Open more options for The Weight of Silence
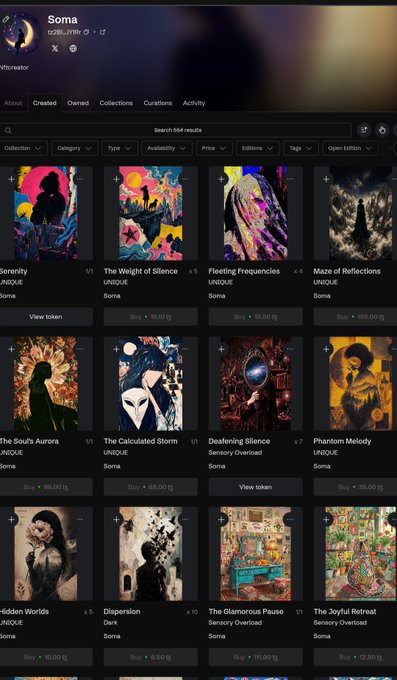Viewport: 397px width, 680px height. click(185, 179)
